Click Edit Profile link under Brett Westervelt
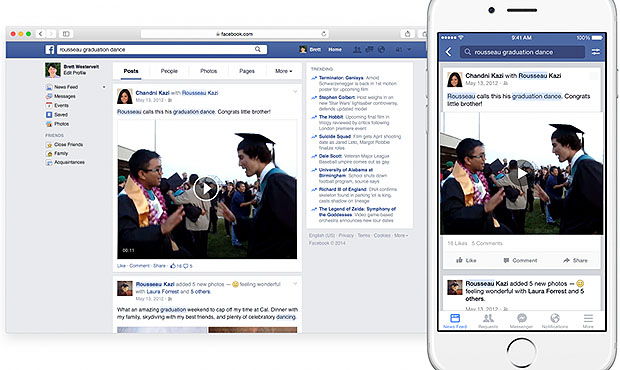The image size is (620, 370). pos(75,73)
